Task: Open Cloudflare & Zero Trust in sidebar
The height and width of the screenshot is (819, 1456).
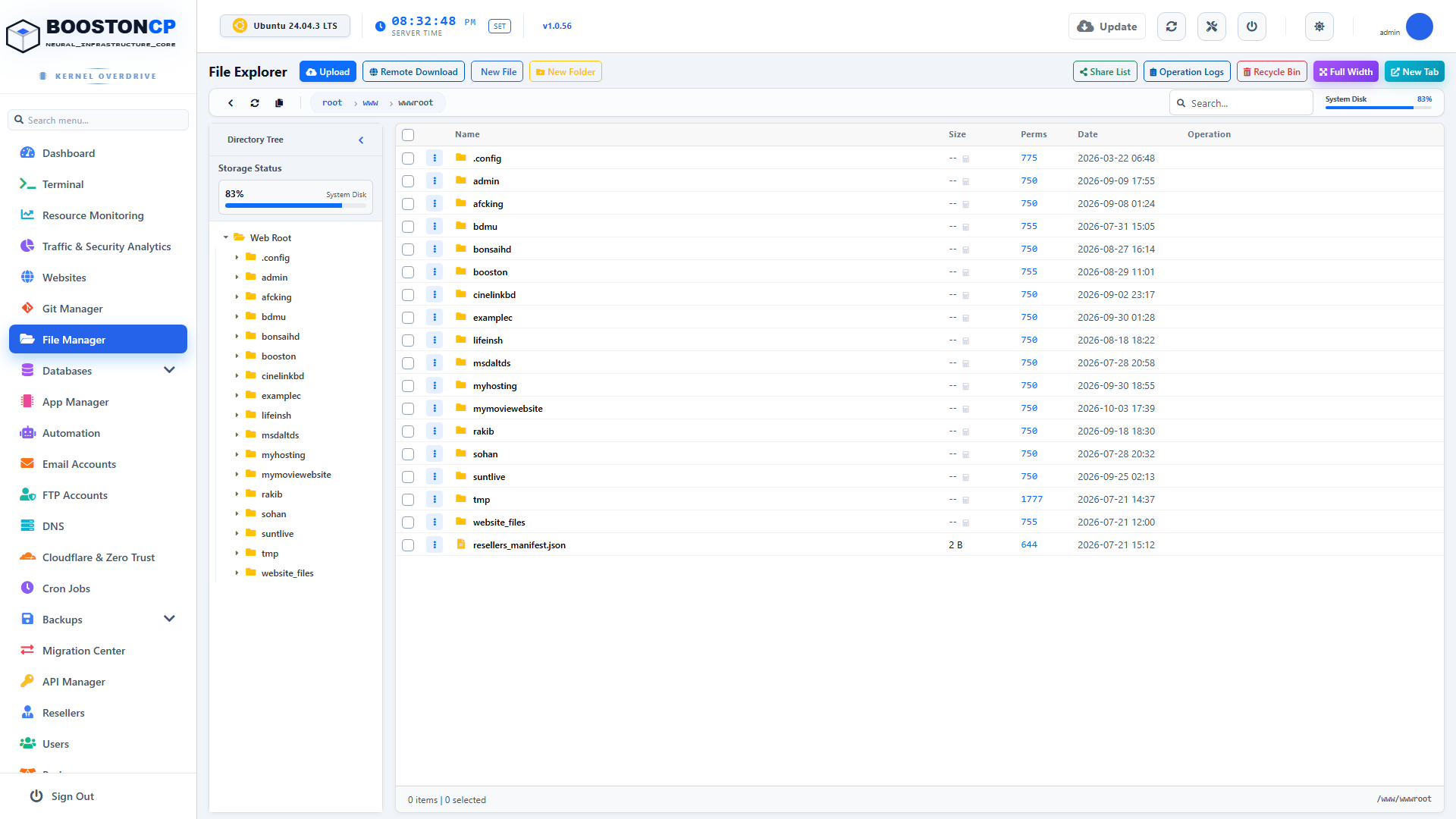Action: tap(98, 557)
